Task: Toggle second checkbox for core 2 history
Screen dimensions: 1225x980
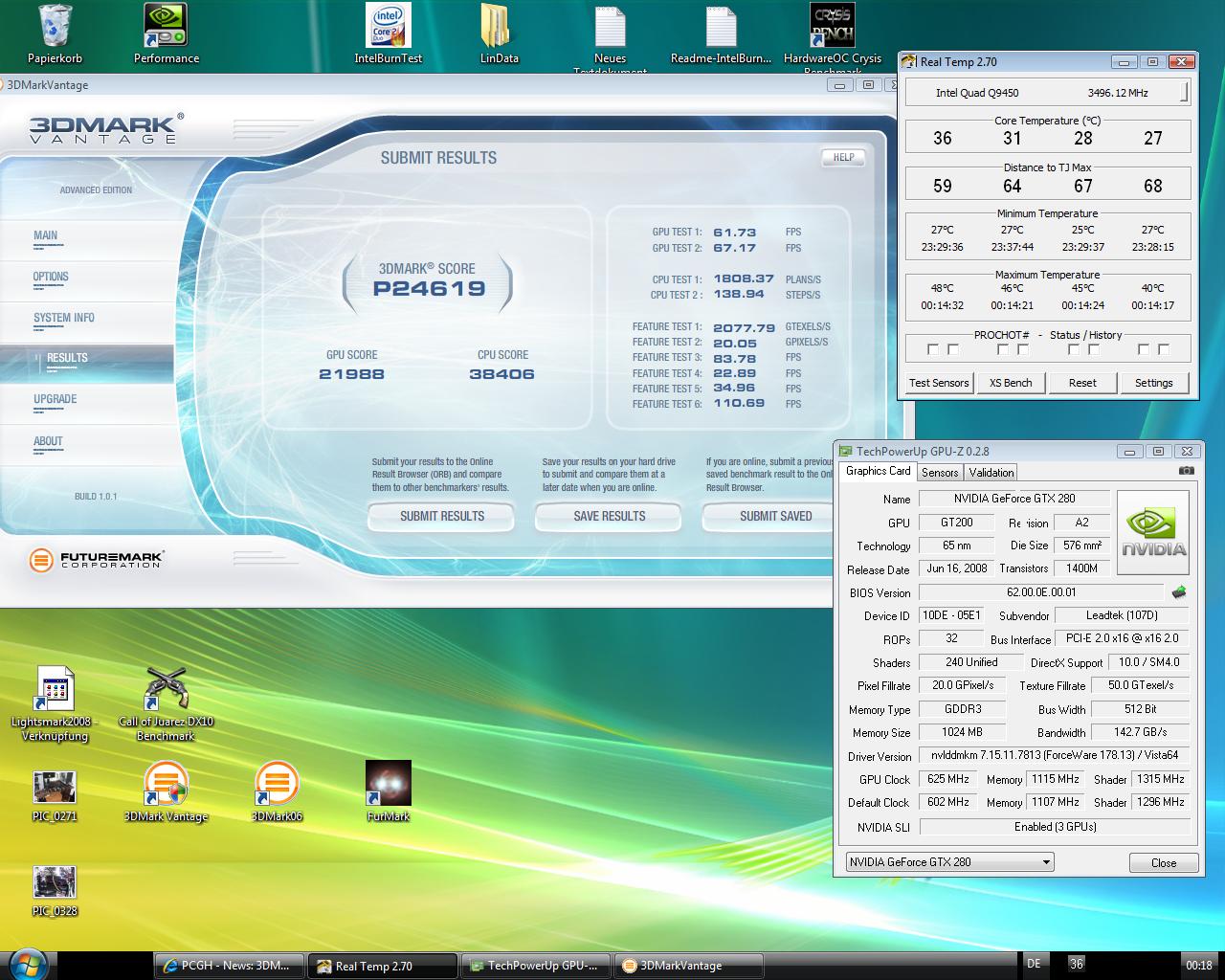Action: pos(1094,350)
